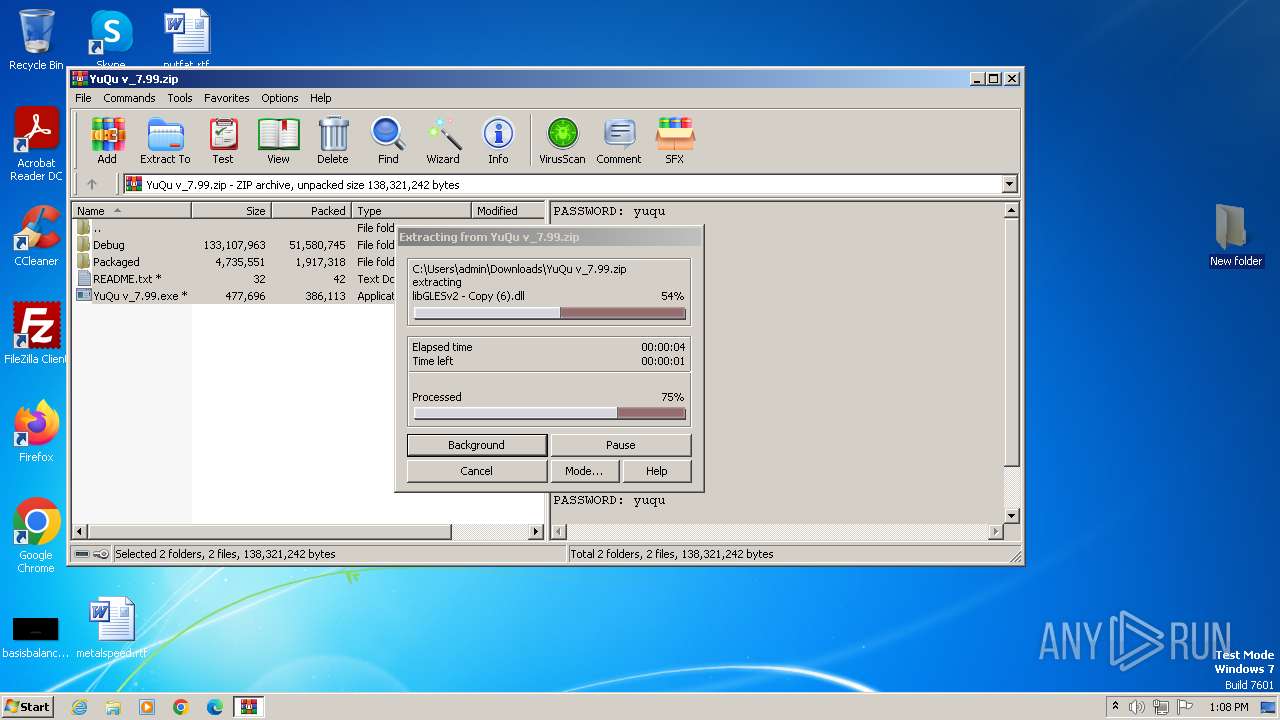Click the Test archive icon
The image size is (1280, 720).
point(223,140)
